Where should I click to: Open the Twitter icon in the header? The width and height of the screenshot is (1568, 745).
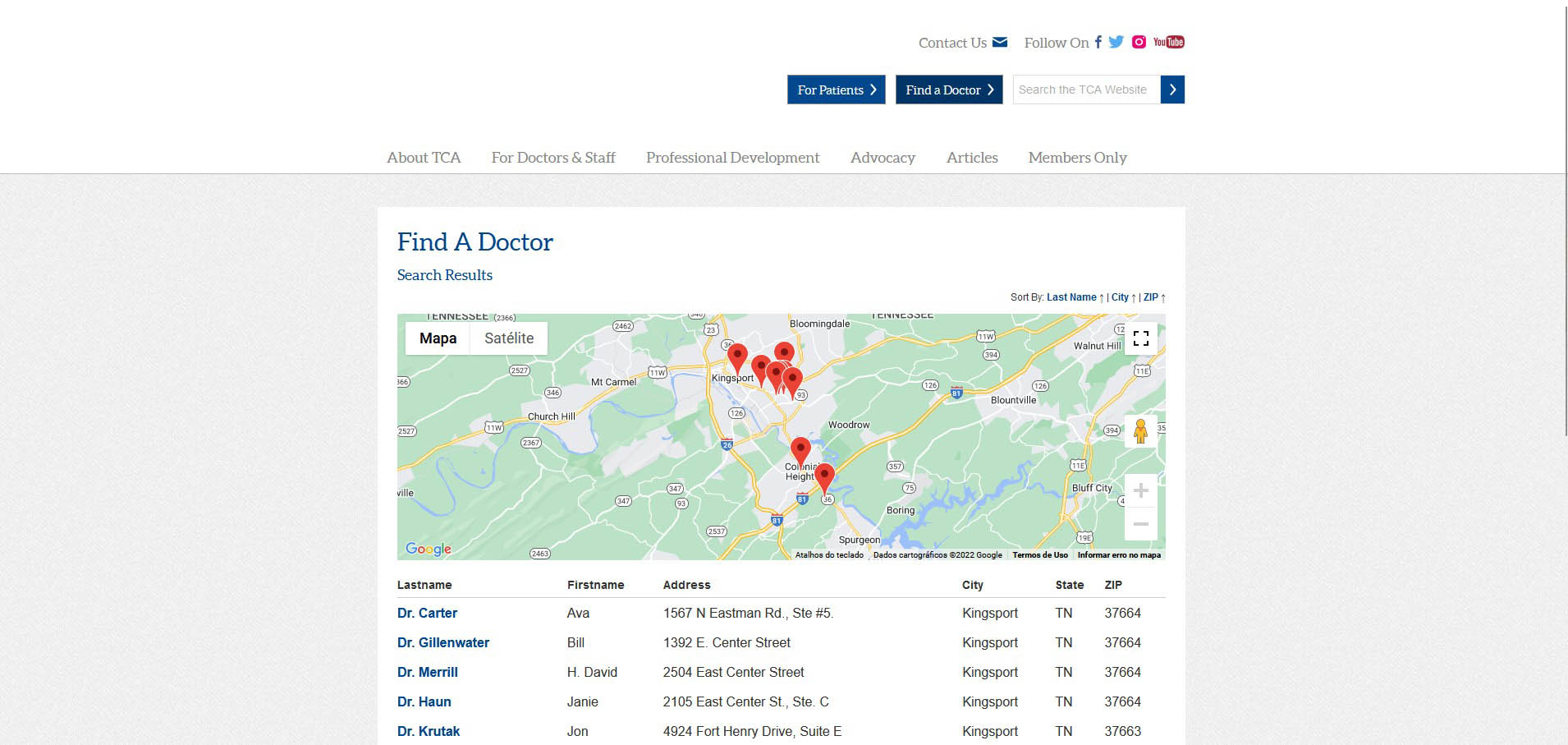(1116, 42)
